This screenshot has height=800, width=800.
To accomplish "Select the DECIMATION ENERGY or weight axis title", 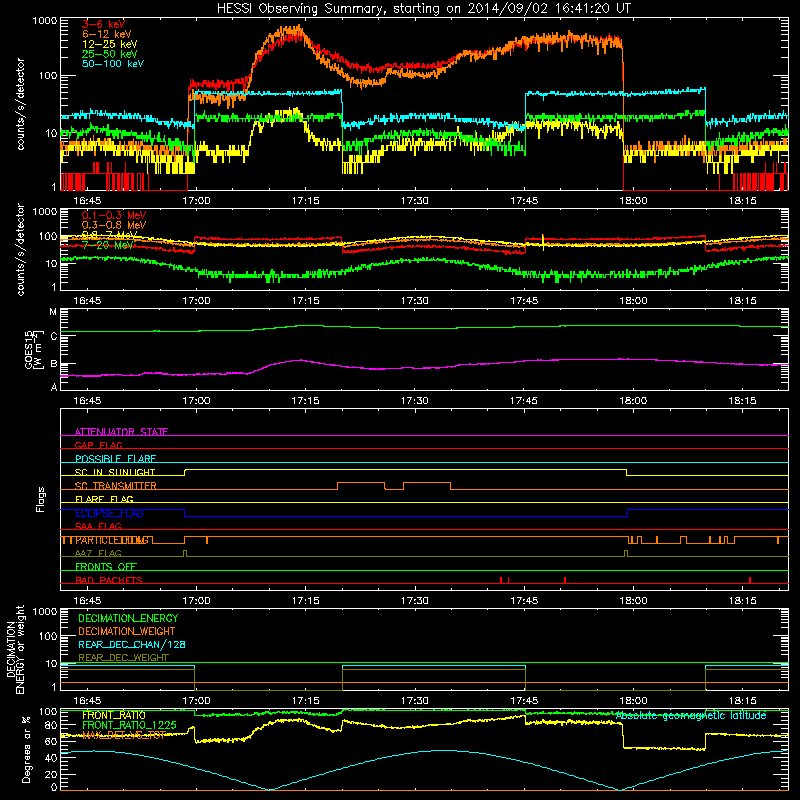I will pos(15,649).
